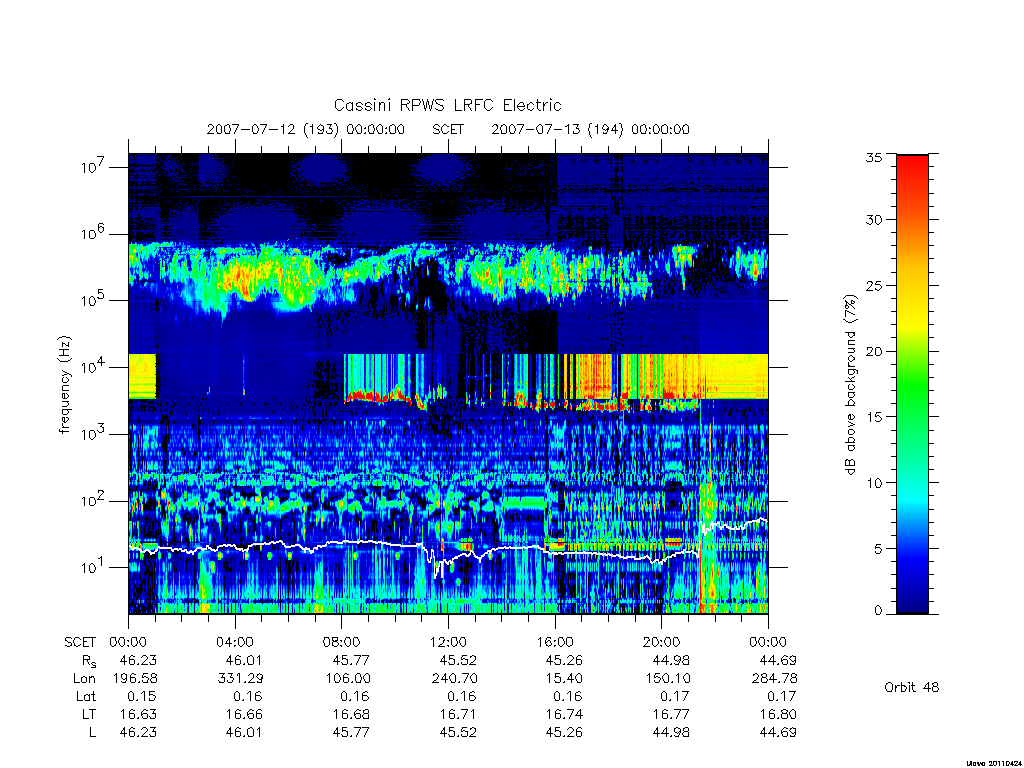The height and width of the screenshot is (768, 1024).
Task: Click the Lon row label
Action: point(84,679)
